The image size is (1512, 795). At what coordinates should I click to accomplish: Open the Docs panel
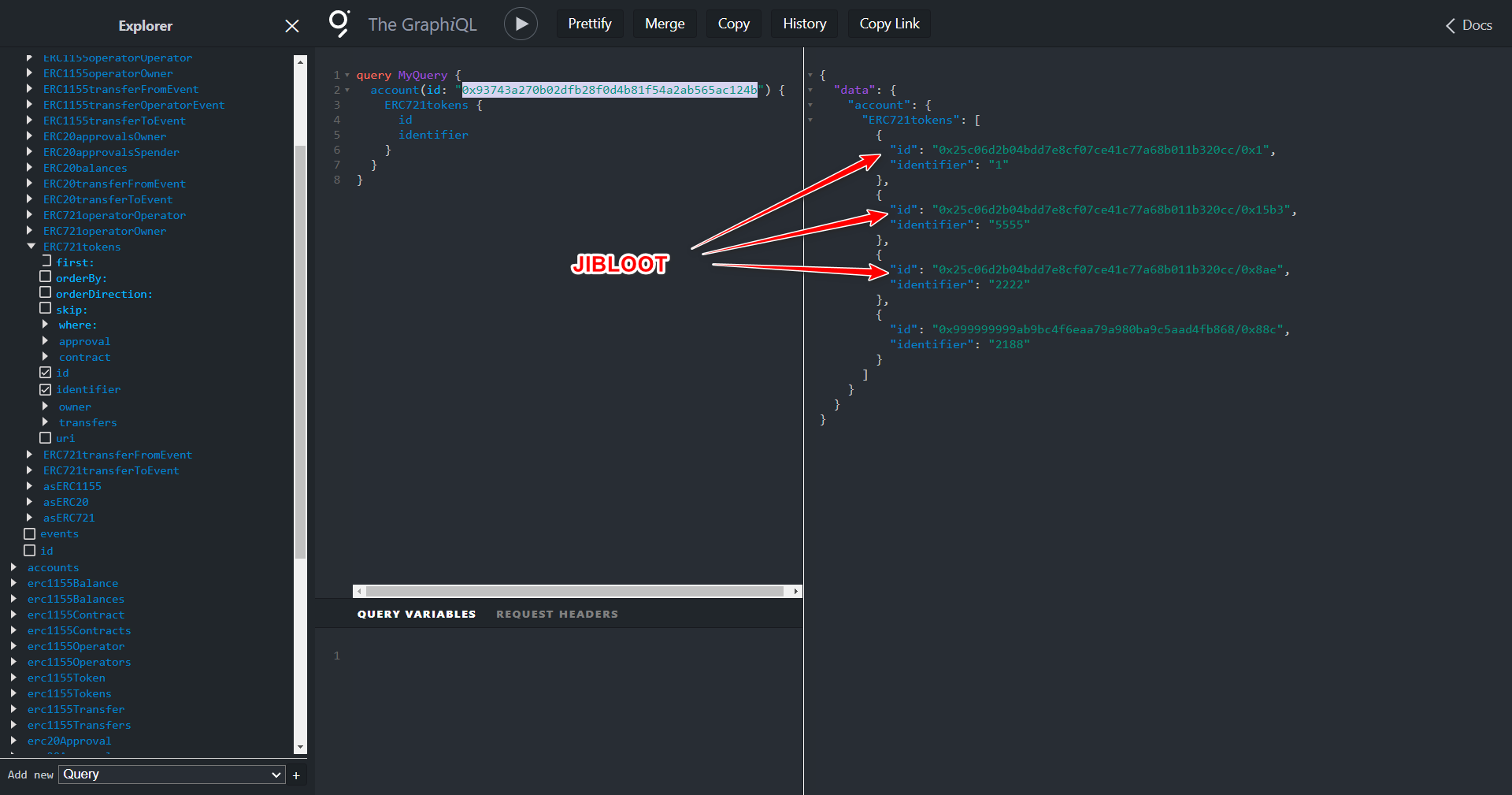[1469, 25]
